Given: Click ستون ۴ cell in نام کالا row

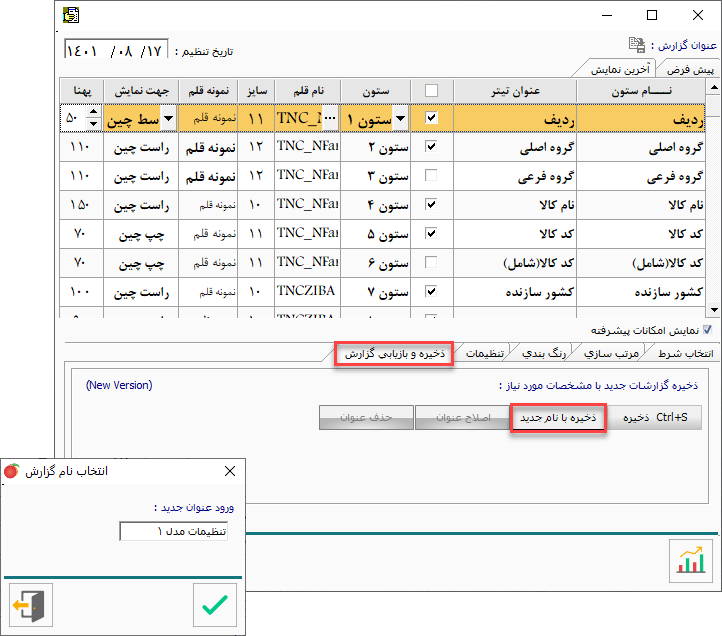Looking at the screenshot, I should [375, 205].
